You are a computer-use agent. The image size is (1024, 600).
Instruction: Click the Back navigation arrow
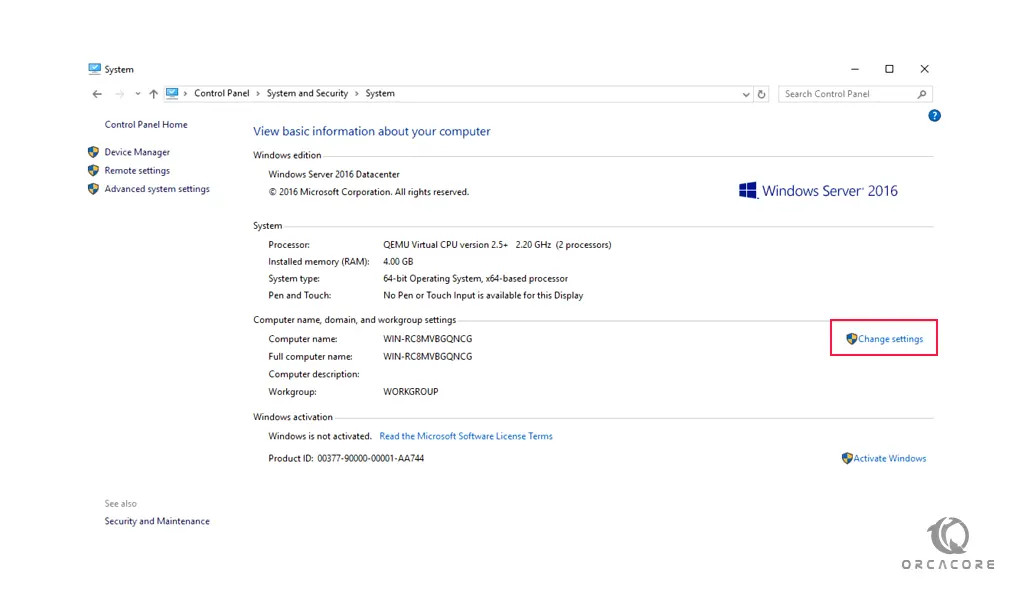click(97, 94)
